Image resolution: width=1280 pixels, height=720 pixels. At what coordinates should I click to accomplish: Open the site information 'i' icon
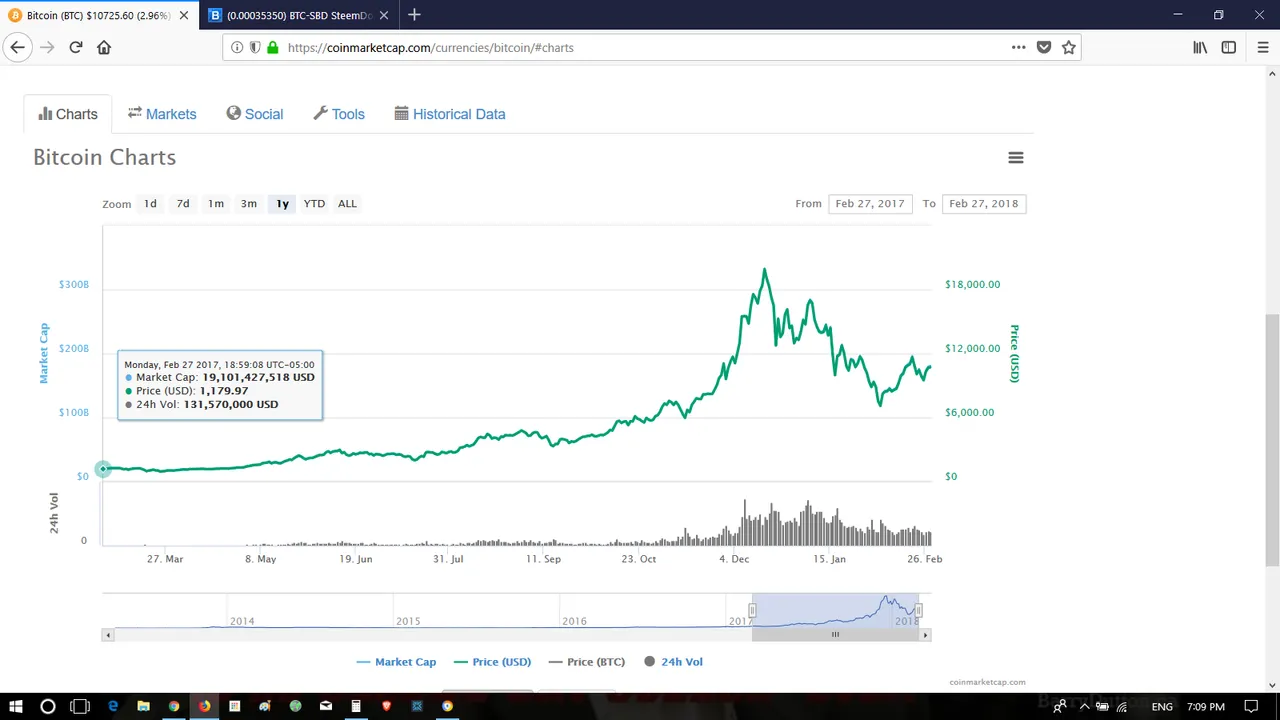click(x=237, y=47)
